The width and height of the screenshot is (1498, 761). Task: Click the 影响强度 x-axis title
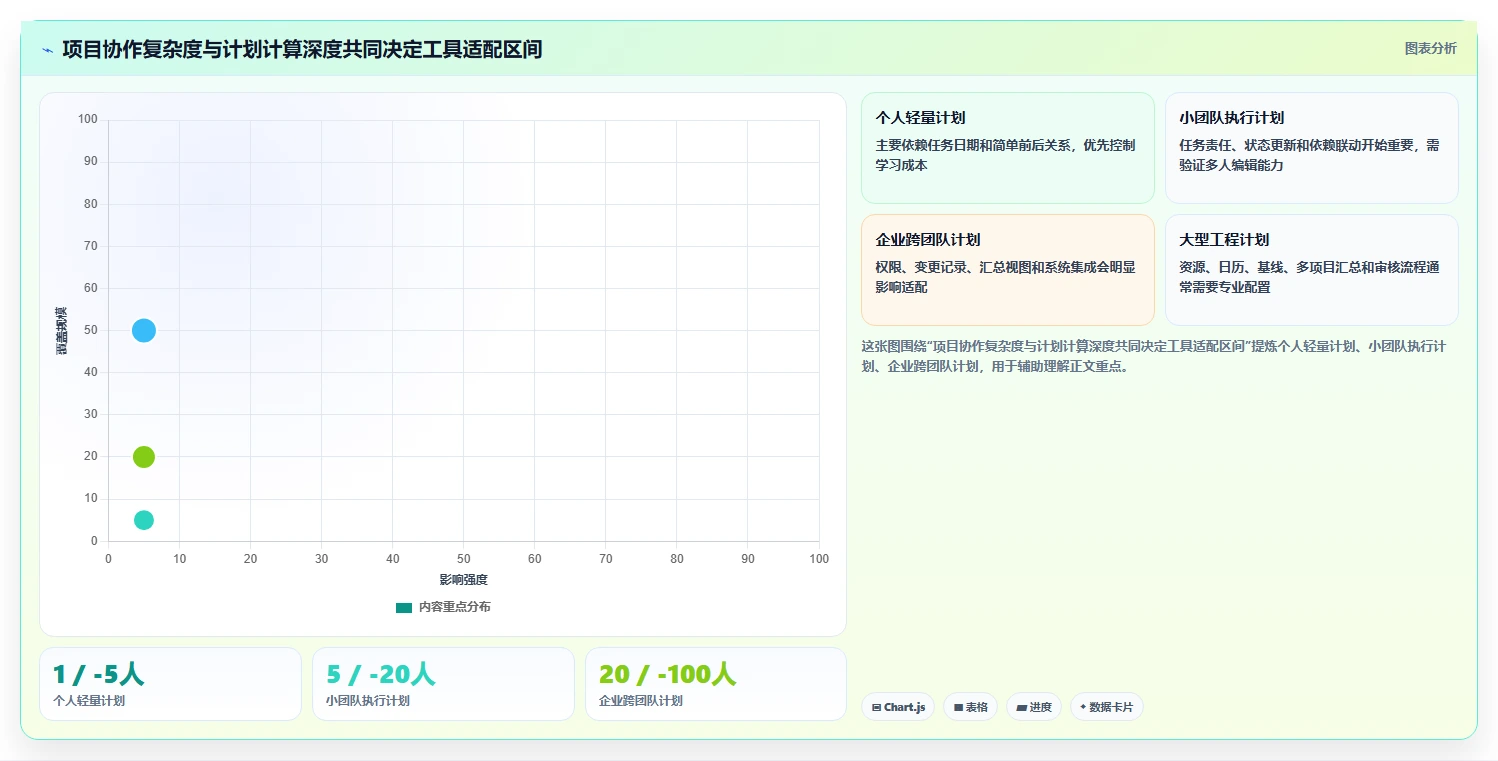tap(464, 580)
